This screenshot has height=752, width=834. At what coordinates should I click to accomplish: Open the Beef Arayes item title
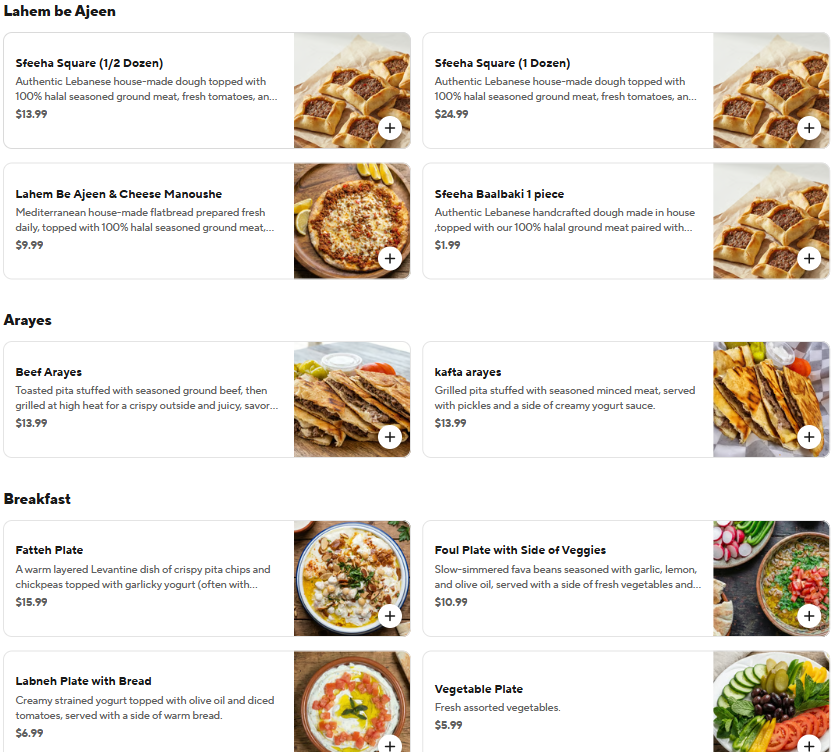[48, 372]
